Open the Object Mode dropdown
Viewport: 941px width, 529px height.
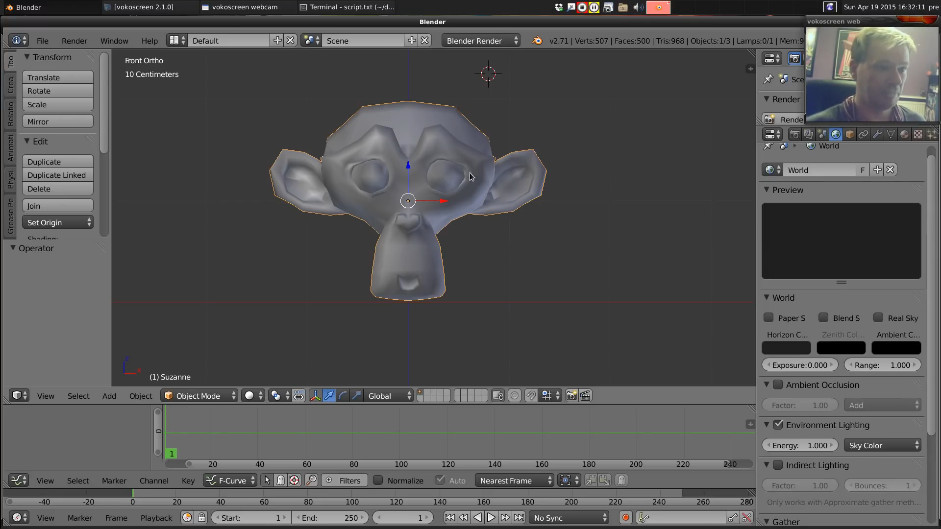tap(200, 396)
